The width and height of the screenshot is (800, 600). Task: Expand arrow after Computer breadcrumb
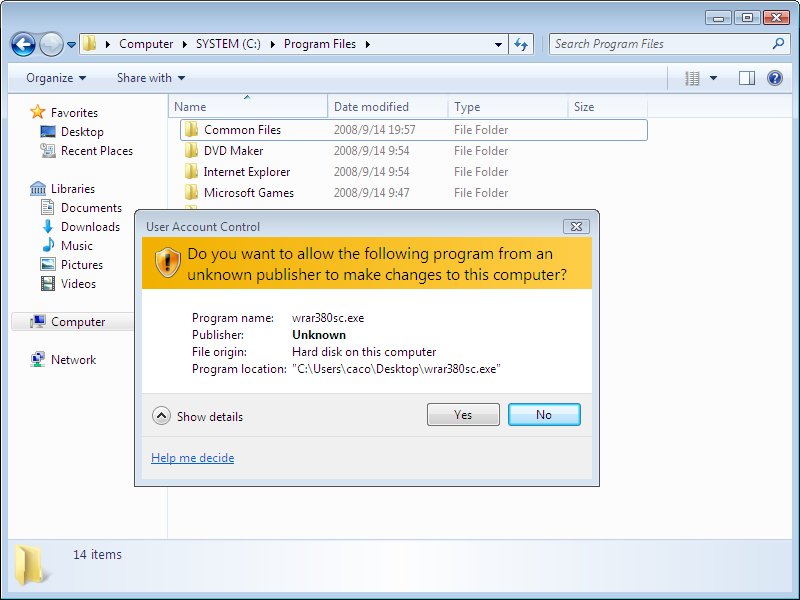coord(185,44)
